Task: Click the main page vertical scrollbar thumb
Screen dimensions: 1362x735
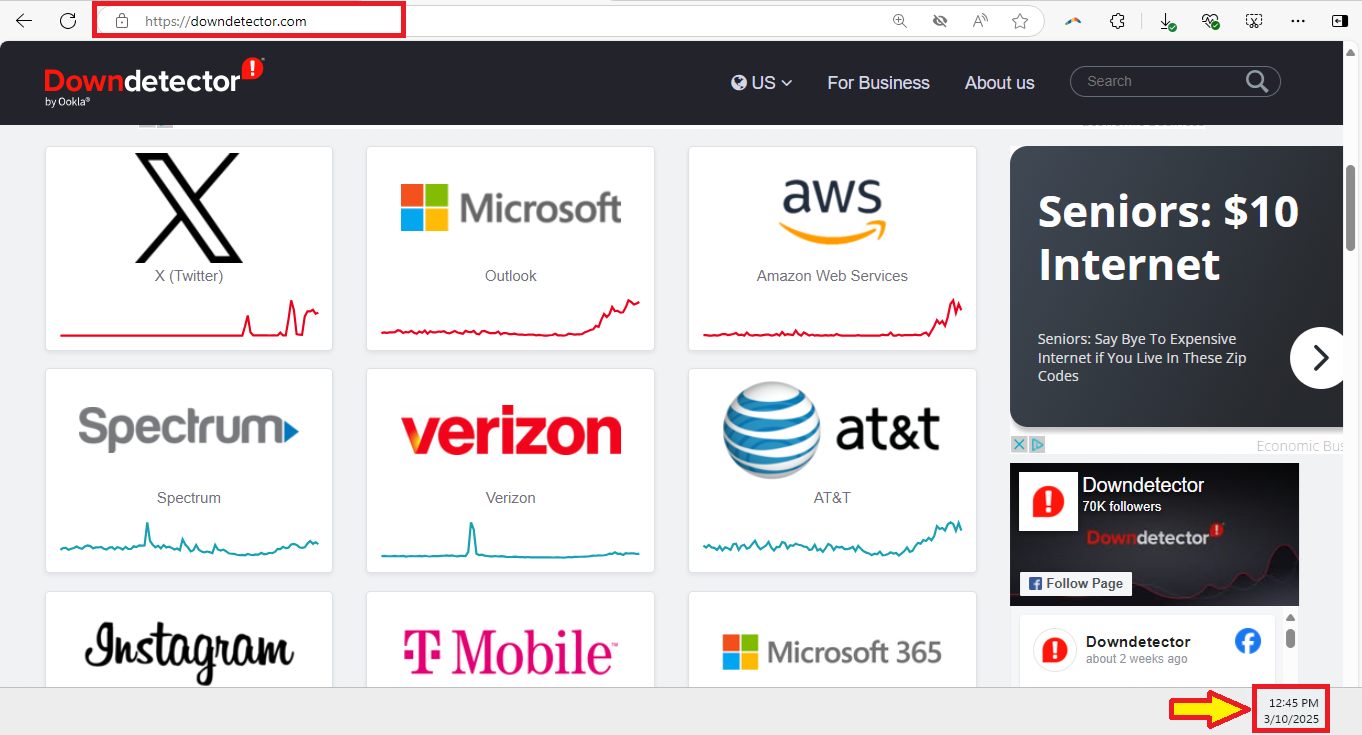Action: pyautogui.click(x=1351, y=207)
